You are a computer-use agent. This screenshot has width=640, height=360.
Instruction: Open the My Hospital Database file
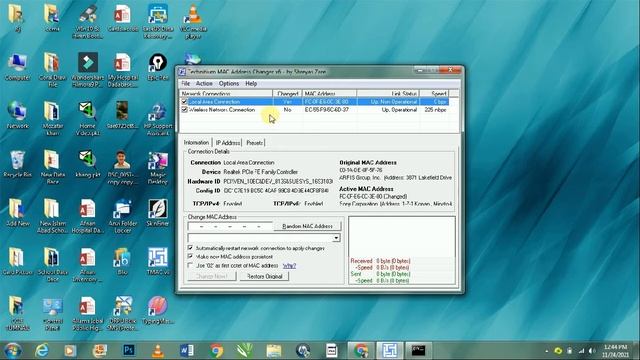click(x=122, y=69)
